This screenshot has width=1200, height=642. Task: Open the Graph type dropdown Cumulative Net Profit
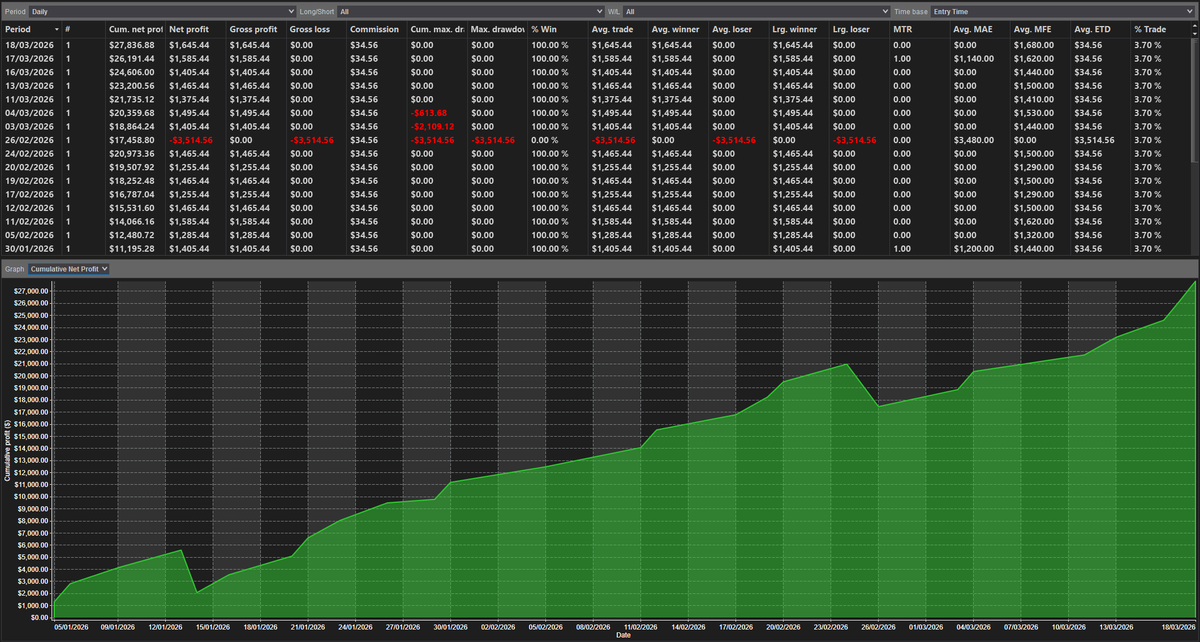[69, 269]
